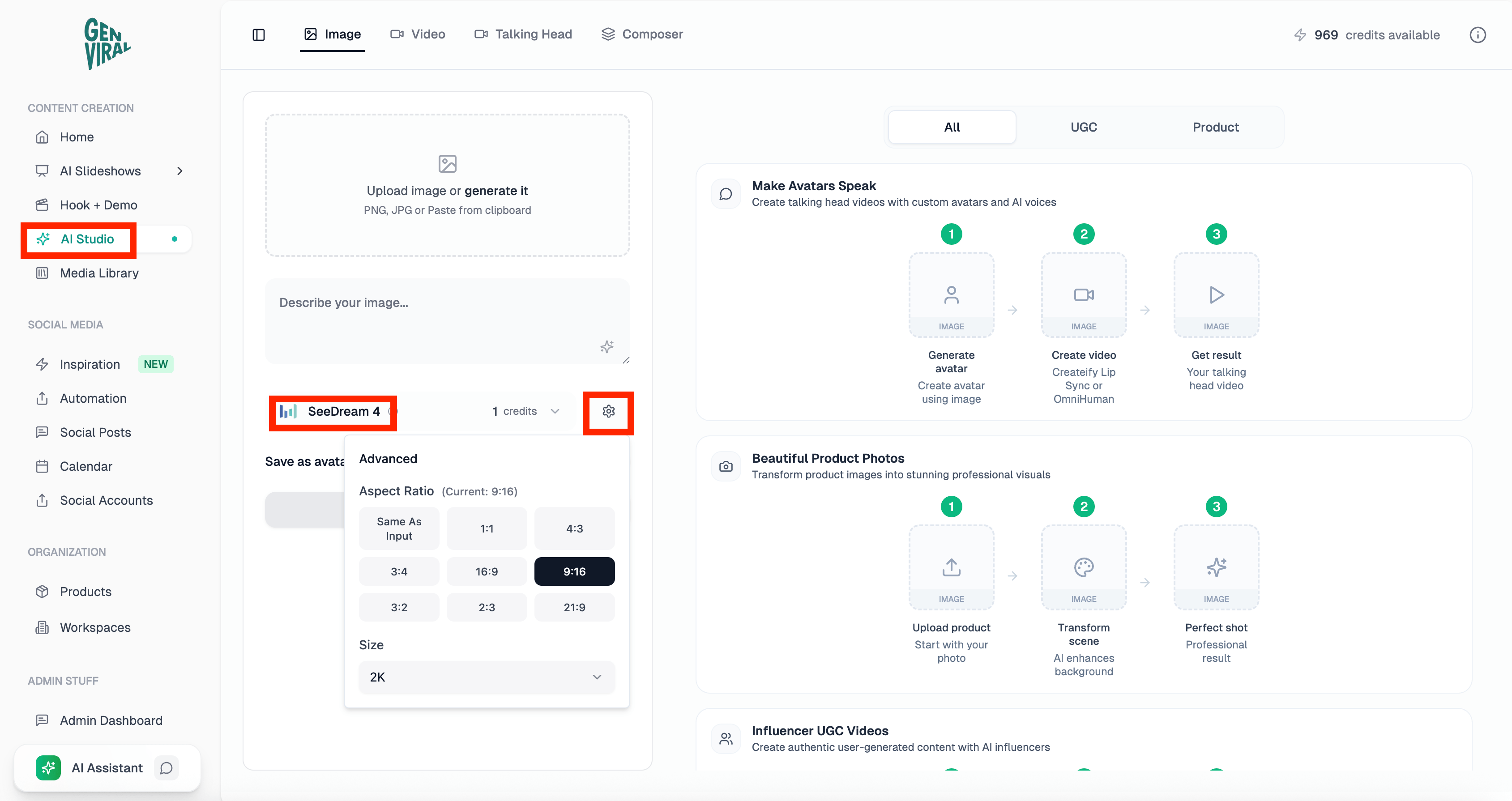Select the 4:3 aspect ratio
Image resolution: width=1512 pixels, height=801 pixels.
coord(575,529)
